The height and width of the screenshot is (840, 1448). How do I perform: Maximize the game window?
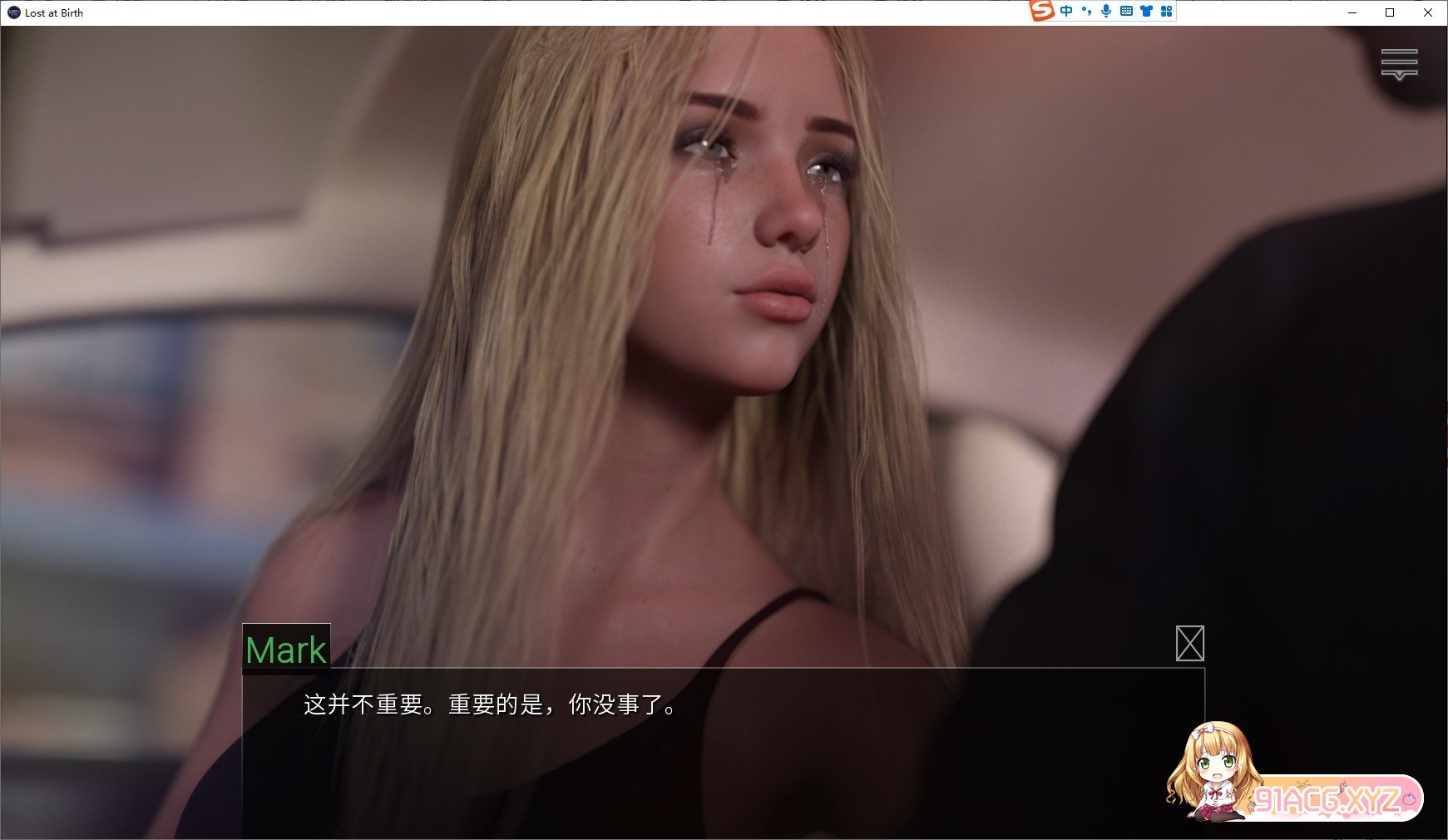[x=1390, y=12]
